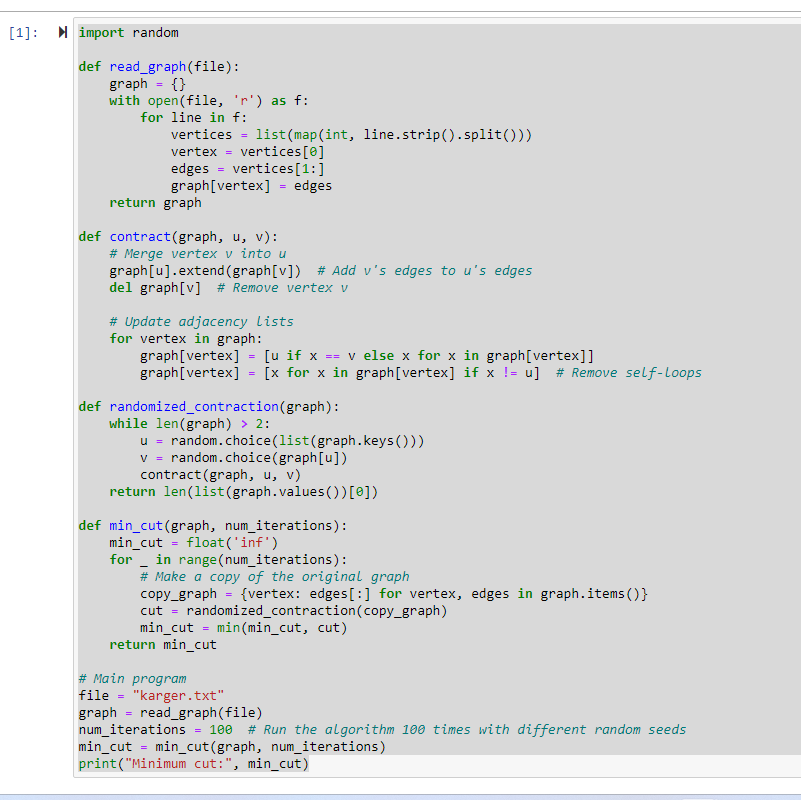Screen dimensions: 801x800
Task: Select the cell execution prompt [1]:
Action: pos(22,32)
